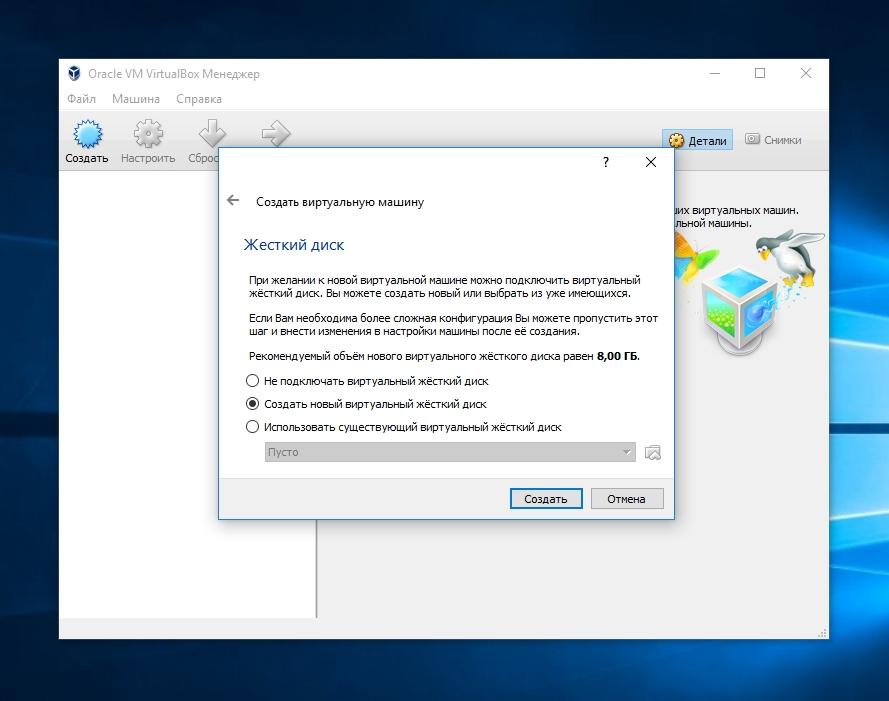Open the Машина menu
Screen dimensions: 889x701
(135, 99)
